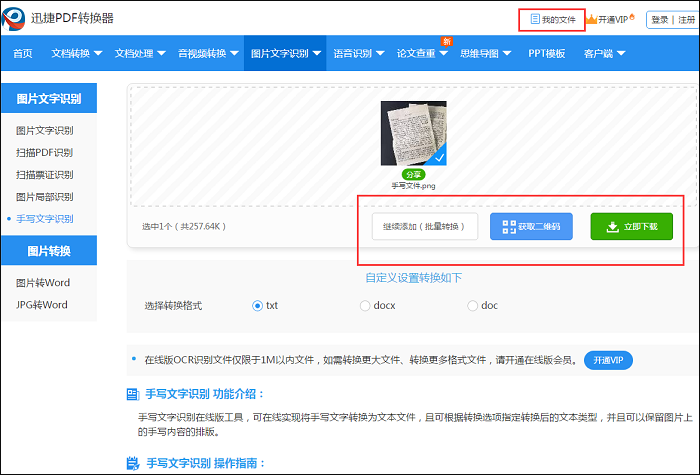Image resolution: width=700 pixels, height=475 pixels.
Task: Click 继续添加（批量转换）button
Action: [425, 226]
